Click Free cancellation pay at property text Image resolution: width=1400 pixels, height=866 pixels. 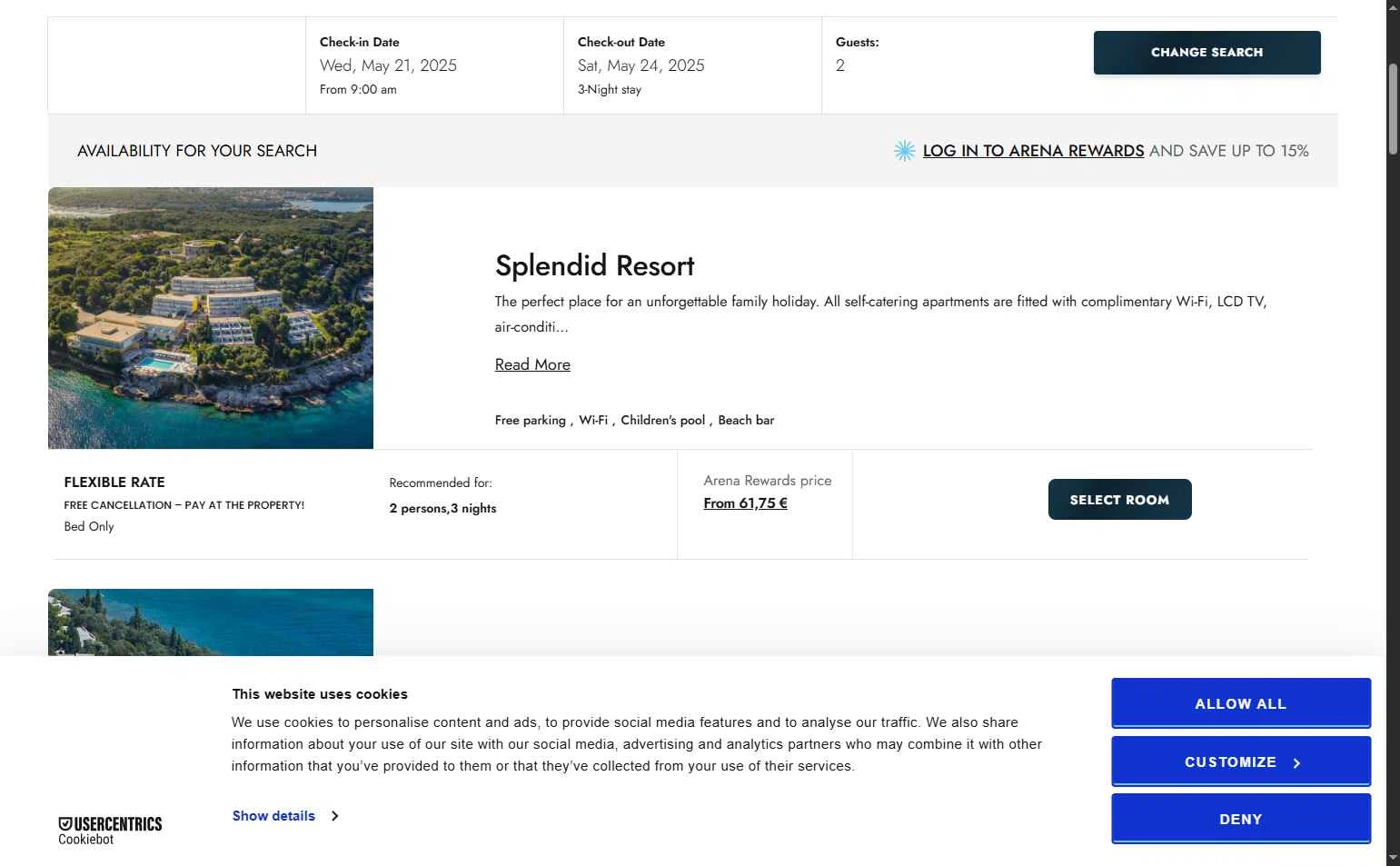(184, 505)
